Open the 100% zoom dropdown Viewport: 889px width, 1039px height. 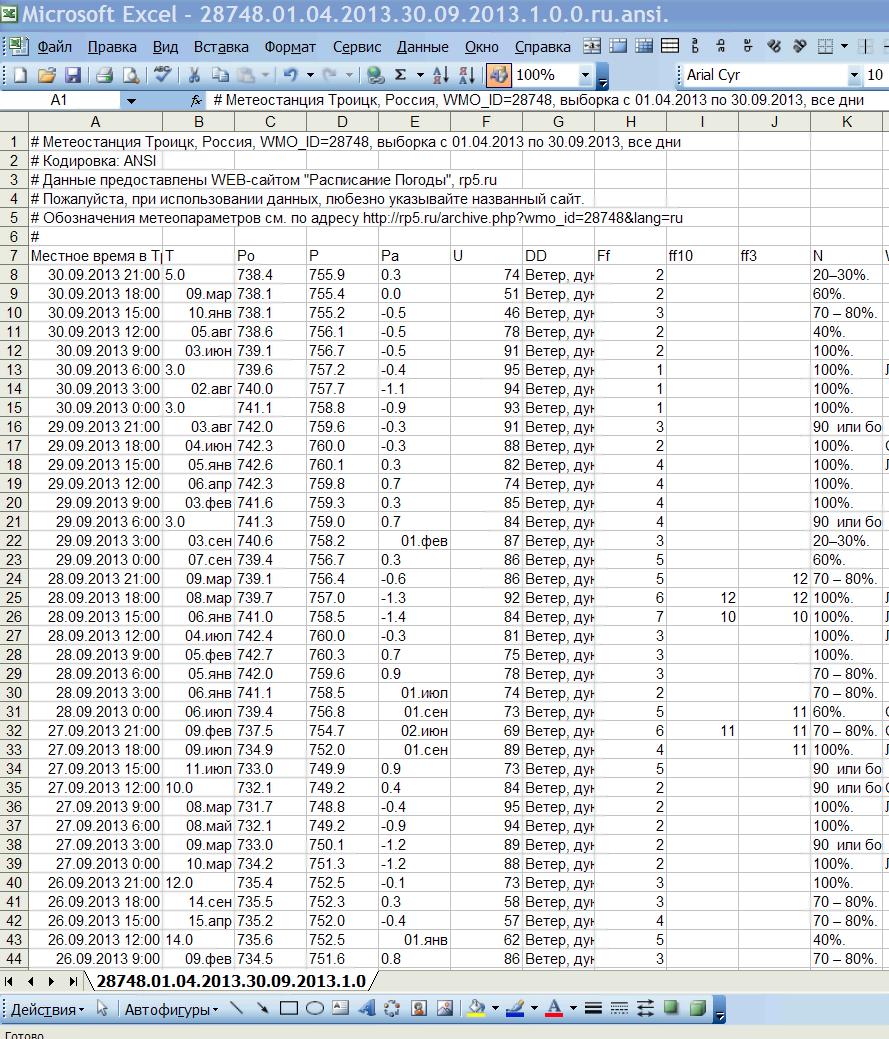click(584, 75)
